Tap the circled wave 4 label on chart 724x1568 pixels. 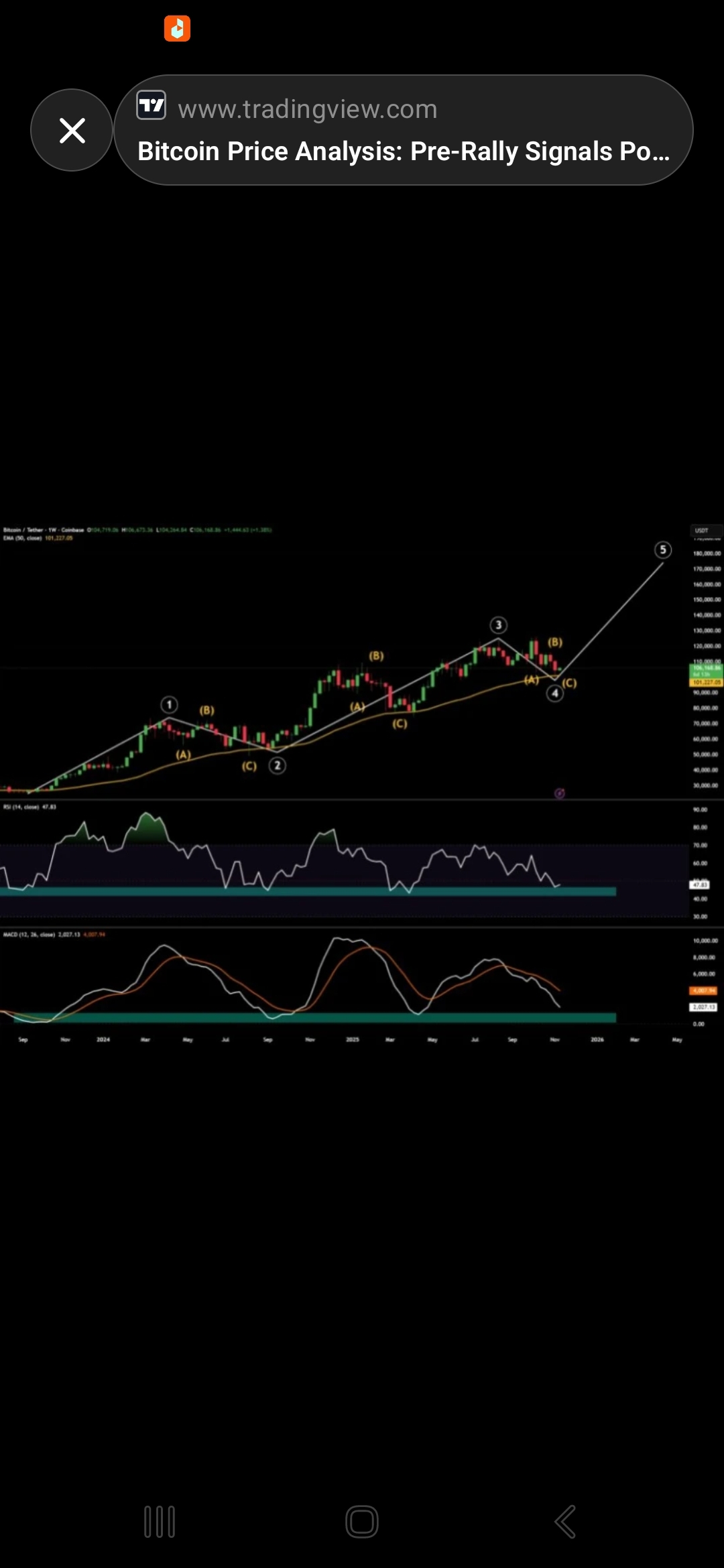click(554, 693)
